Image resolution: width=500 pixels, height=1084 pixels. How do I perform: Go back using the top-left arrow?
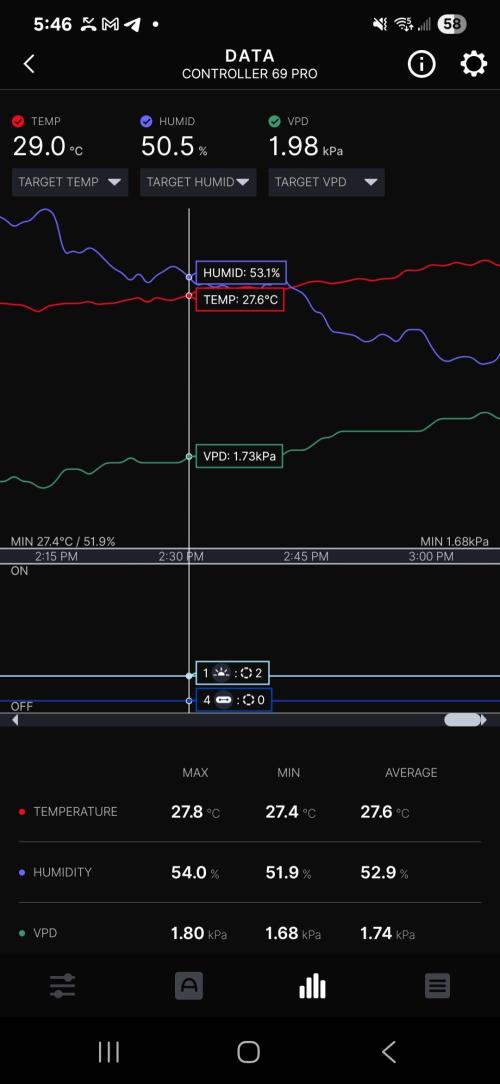click(29, 64)
